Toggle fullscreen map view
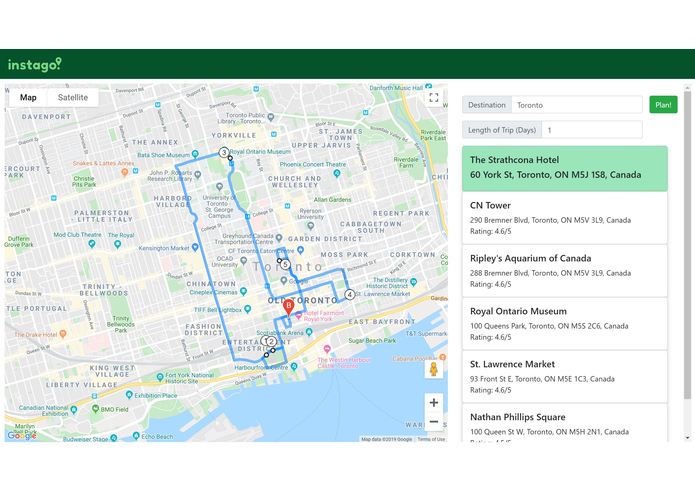The height and width of the screenshot is (494, 695). pyautogui.click(x=433, y=98)
